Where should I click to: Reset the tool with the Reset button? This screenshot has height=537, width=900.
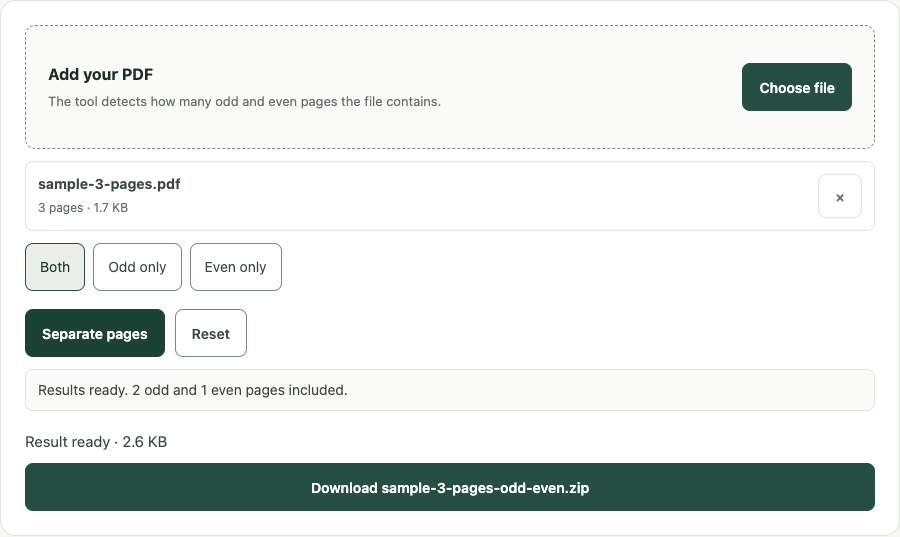[x=211, y=333]
